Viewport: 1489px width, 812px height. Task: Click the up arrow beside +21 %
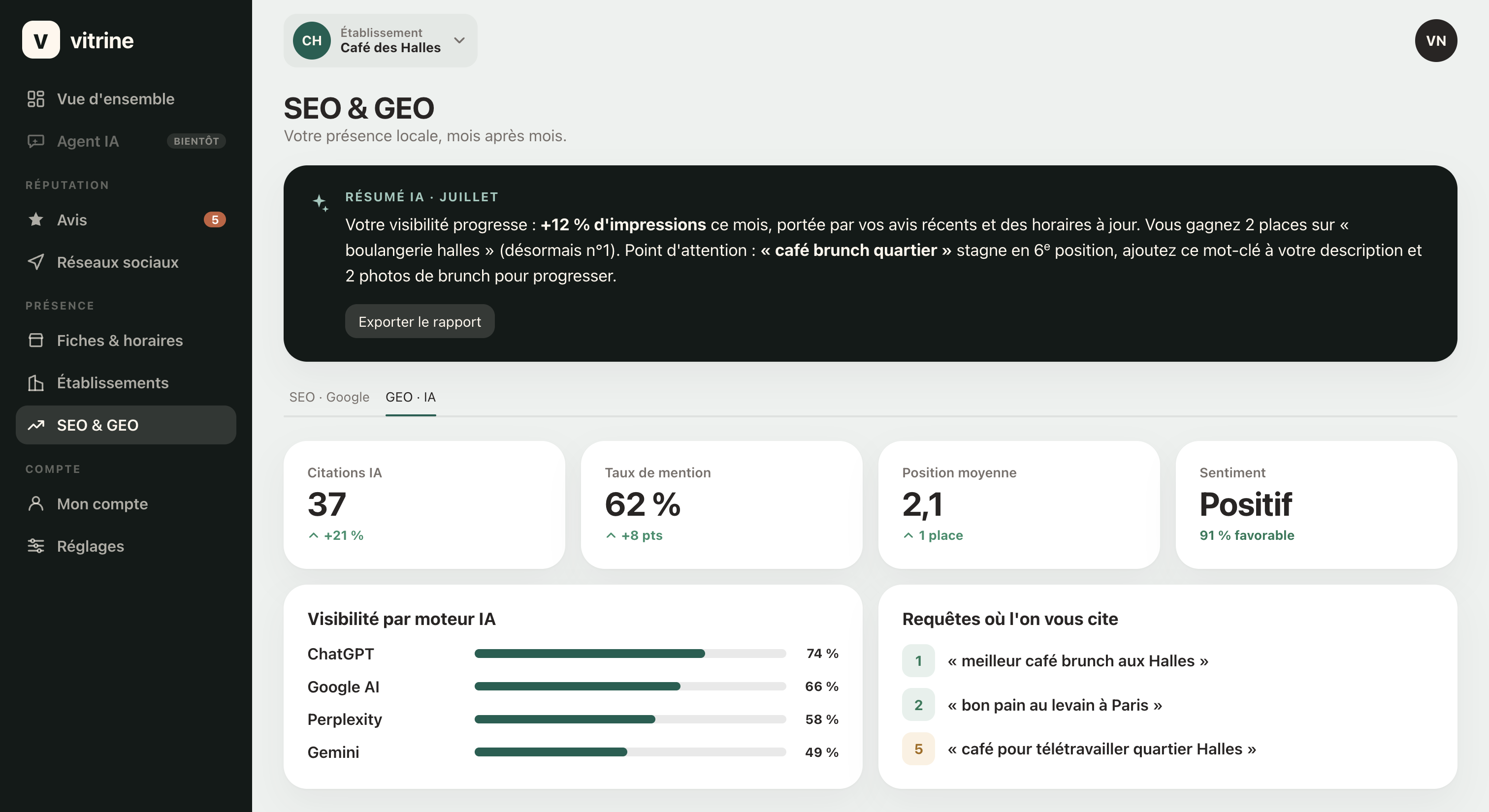313,535
